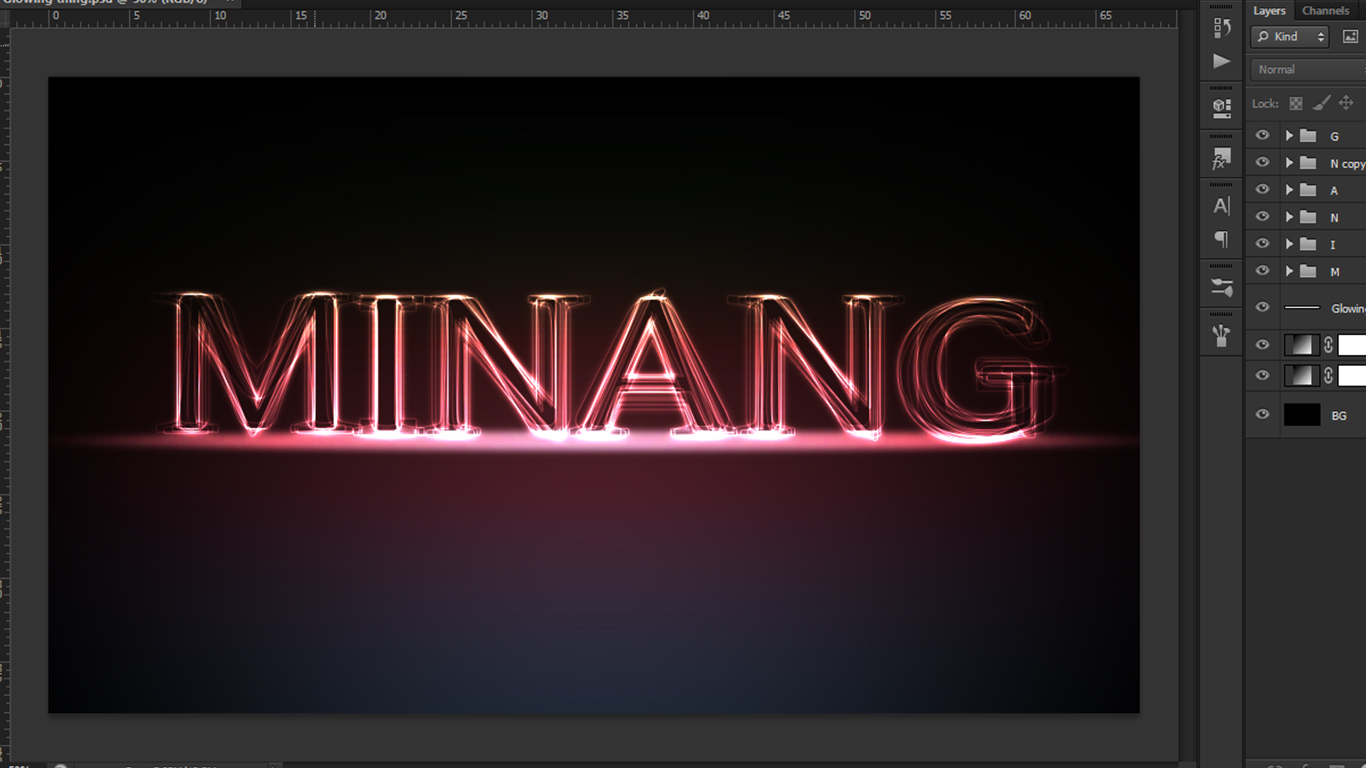Open the Paragraph panel icon
This screenshot has width=1366, height=768.
point(1221,240)
